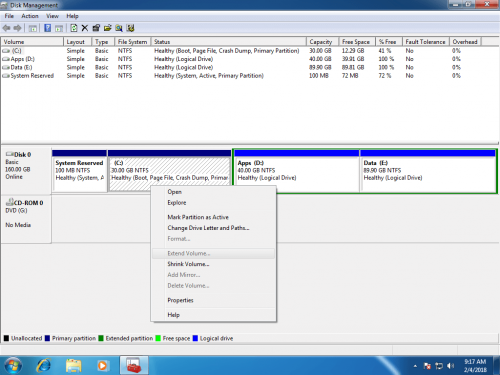Click the Show/Hide Console Tree icon
This screenshot has width=500, height=375.
[x=33, y=28]
